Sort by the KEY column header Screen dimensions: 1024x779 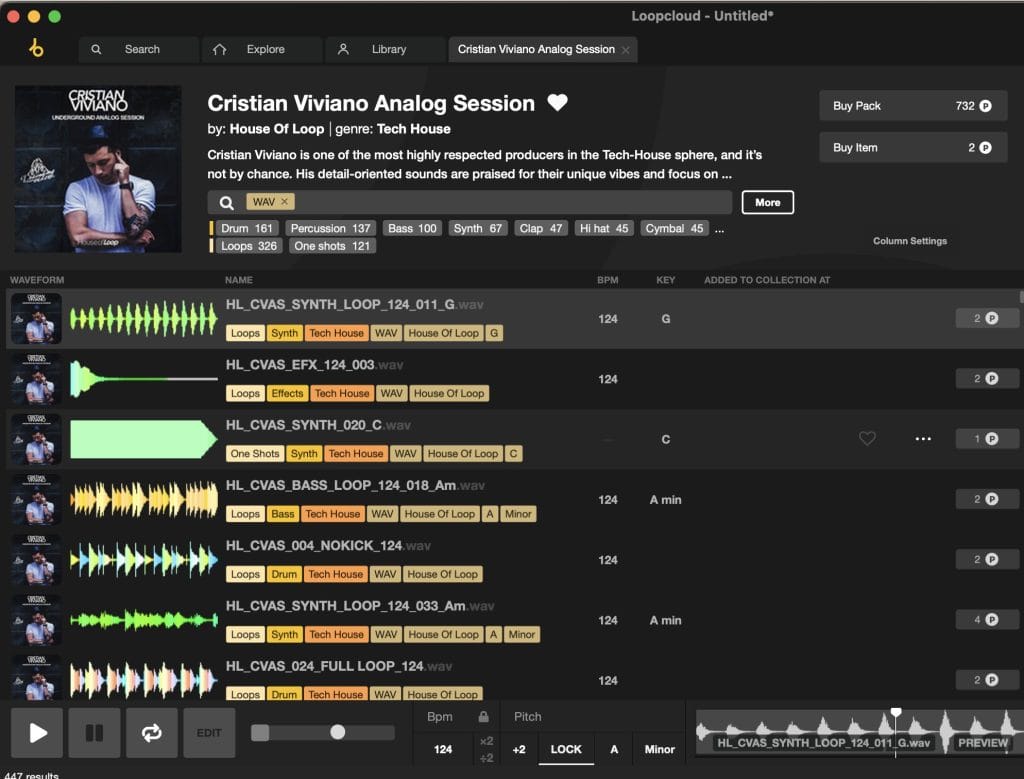click(665, 279)
